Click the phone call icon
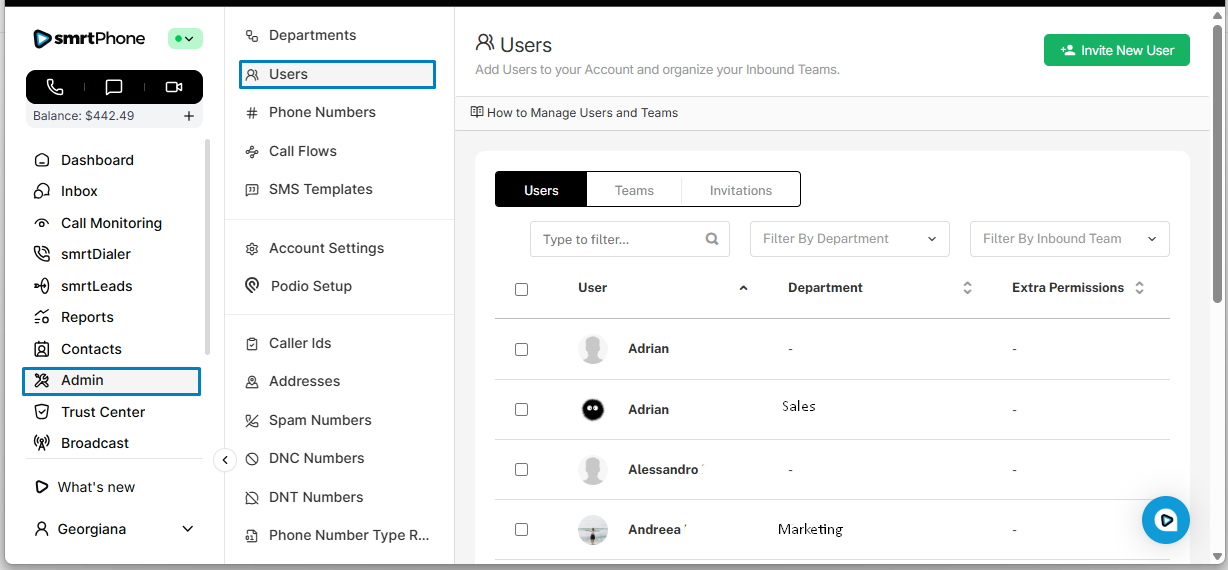This screenshot has height=570, width=1228. 55,87
